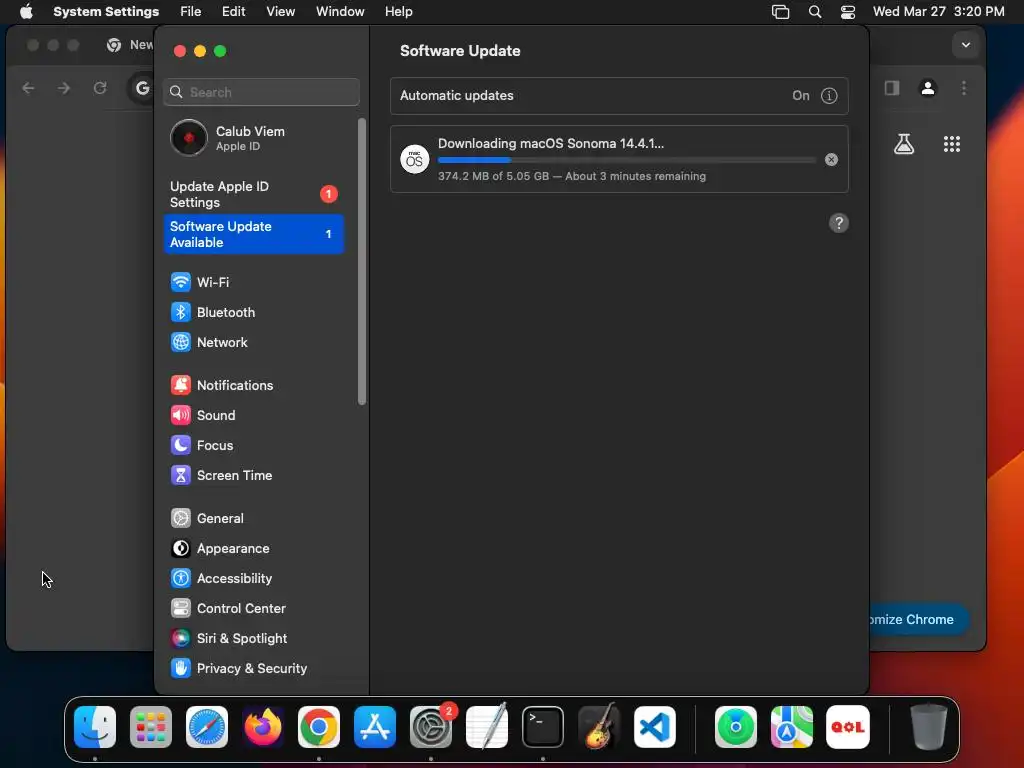This screenshot has width=1024, height=768.
Task: Open Chrome Labs flask icon
Action: coord(904,144)
